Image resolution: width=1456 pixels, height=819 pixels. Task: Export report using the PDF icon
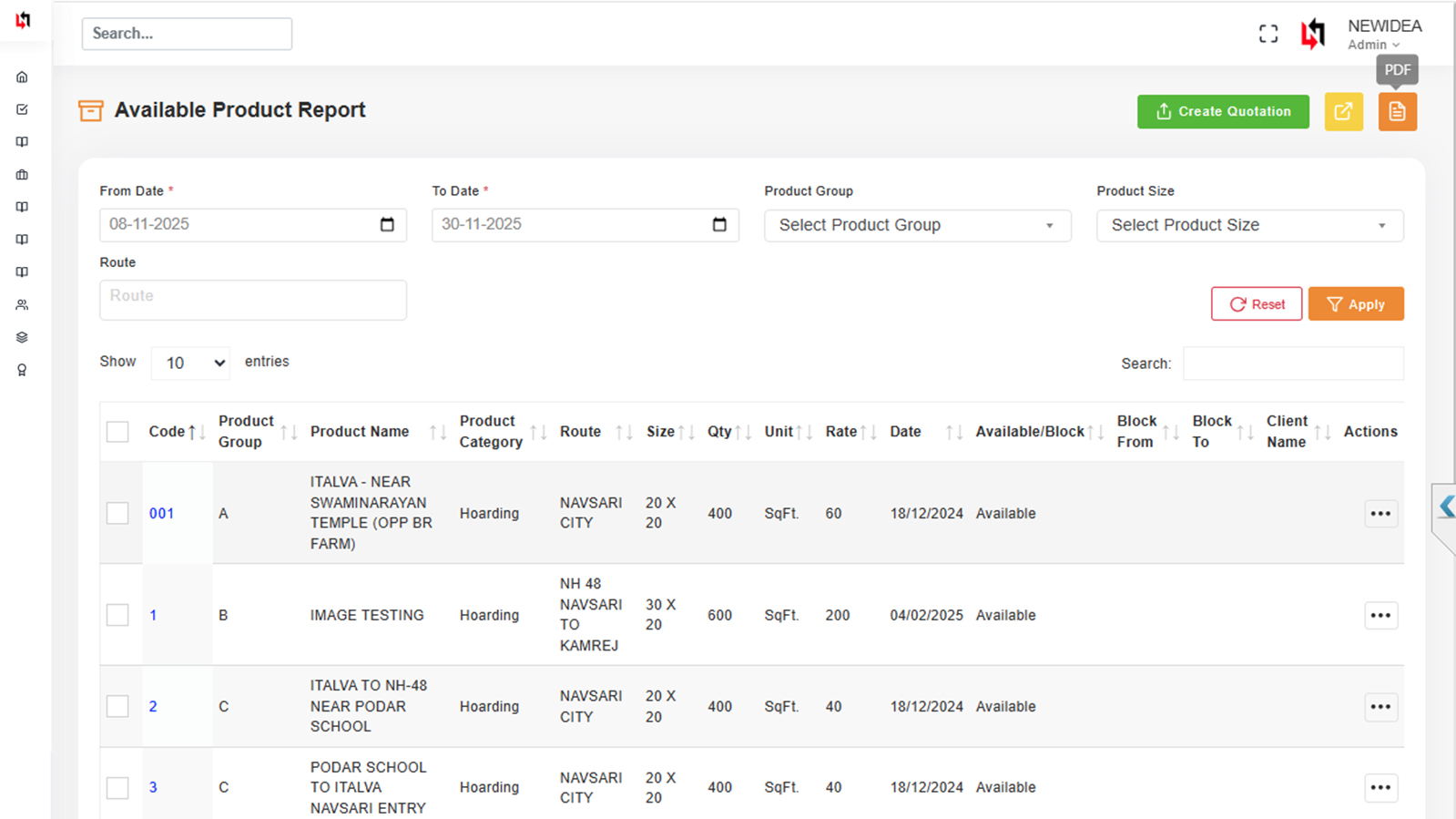(1397, 112)
